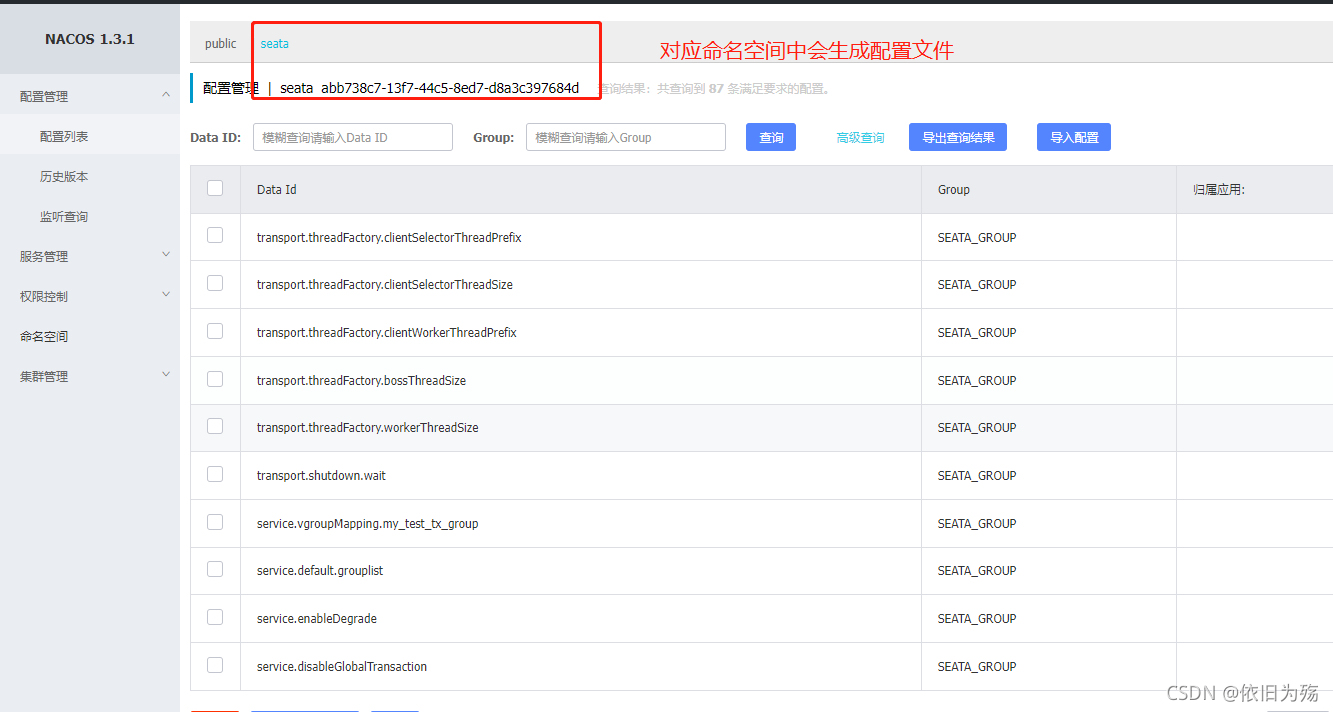Check the clientSelectorThreadSize row checkbox

point(215,283)
